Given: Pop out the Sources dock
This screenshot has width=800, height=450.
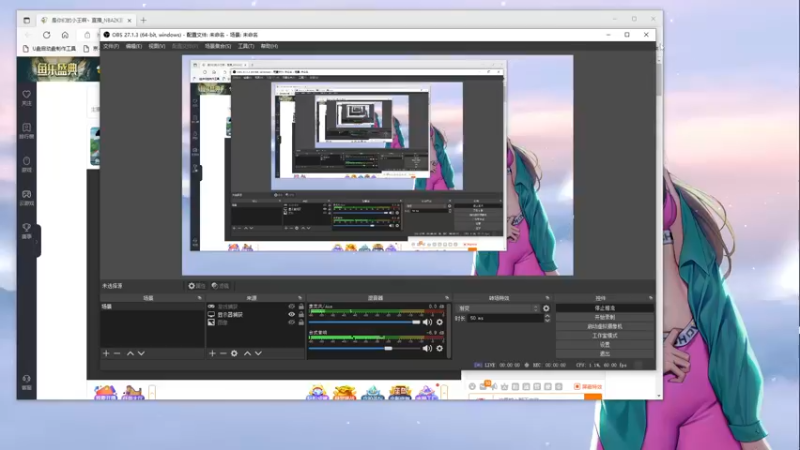Looking at the screenshot, I should point(300,298).
